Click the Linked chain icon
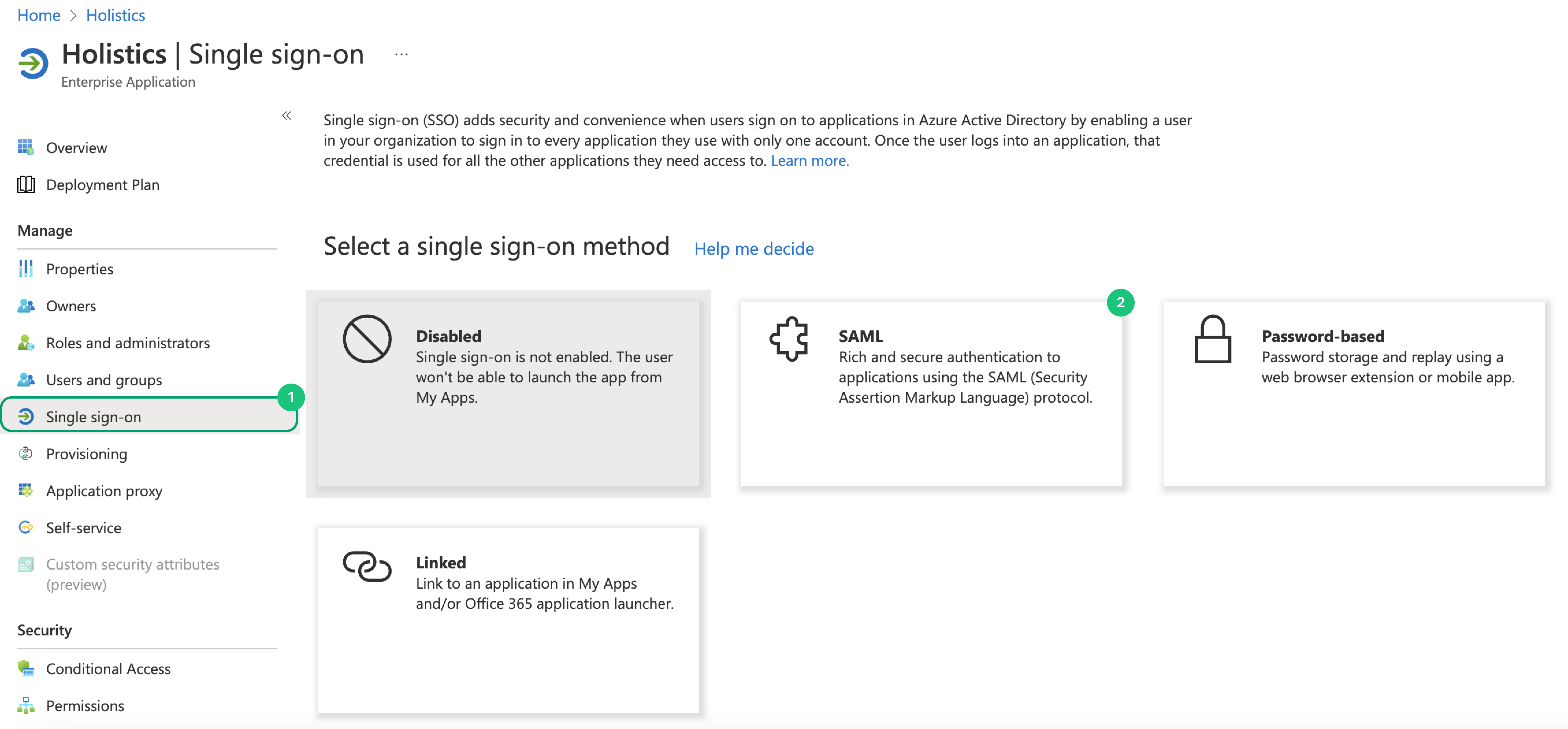This screenshot has height=729, width=1568. pos(367,566)
